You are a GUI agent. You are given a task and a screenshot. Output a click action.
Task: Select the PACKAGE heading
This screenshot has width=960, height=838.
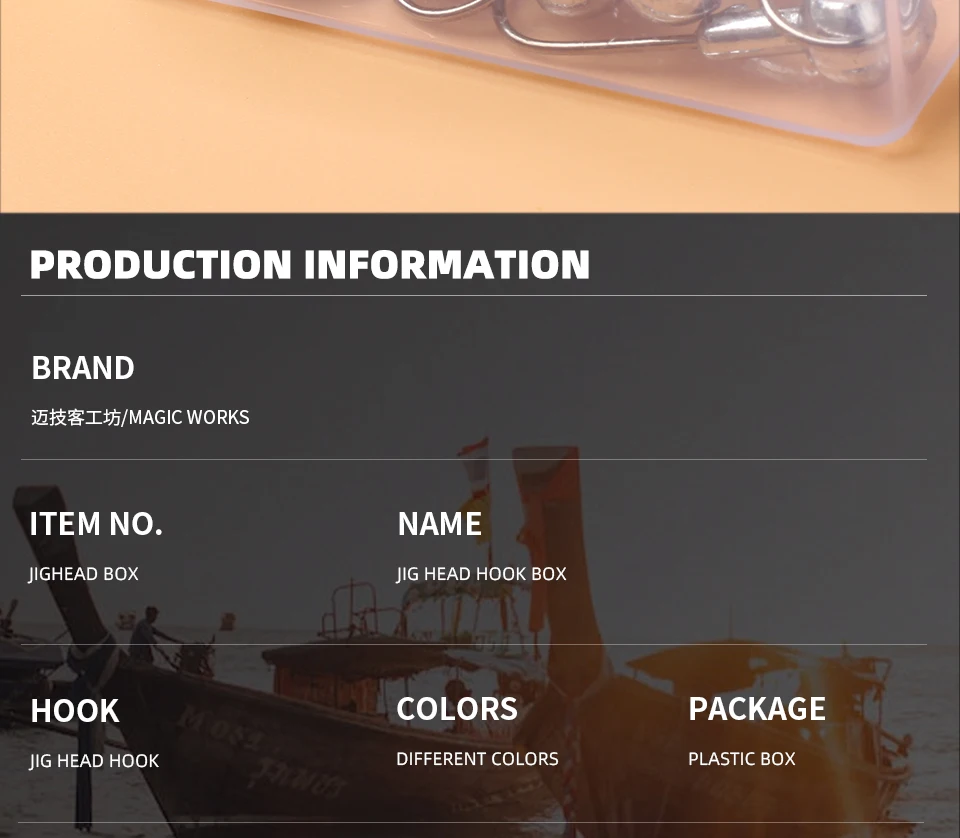click(757, 709)
